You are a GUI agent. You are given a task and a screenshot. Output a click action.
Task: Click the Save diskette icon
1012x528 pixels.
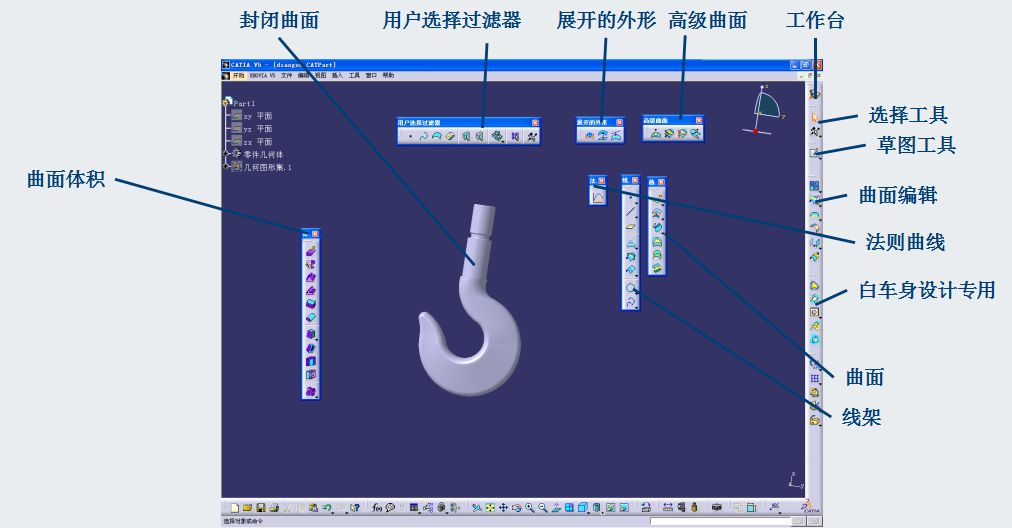coord(261,508)
